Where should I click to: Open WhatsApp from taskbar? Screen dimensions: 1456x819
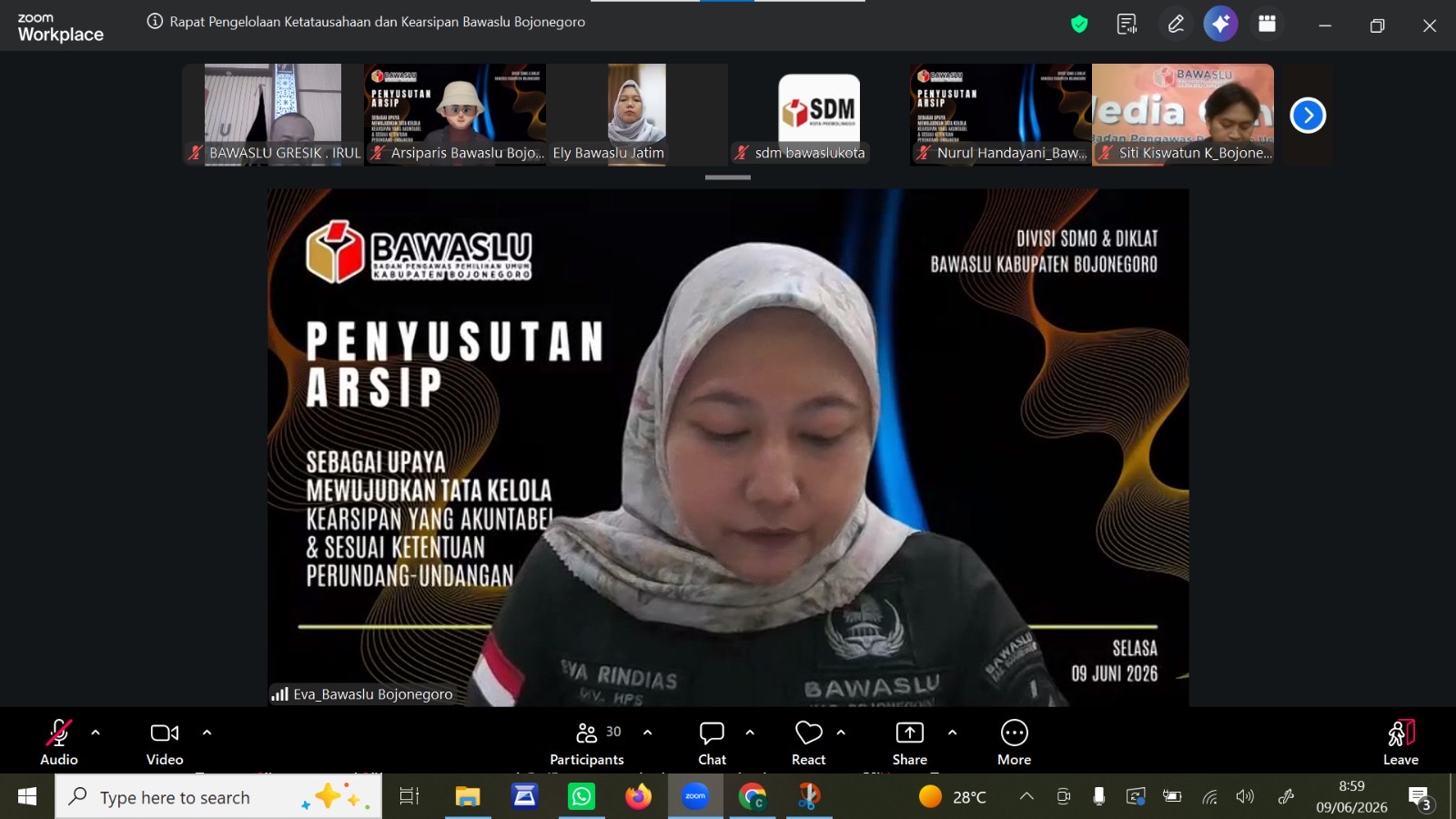tap(581, 797)
